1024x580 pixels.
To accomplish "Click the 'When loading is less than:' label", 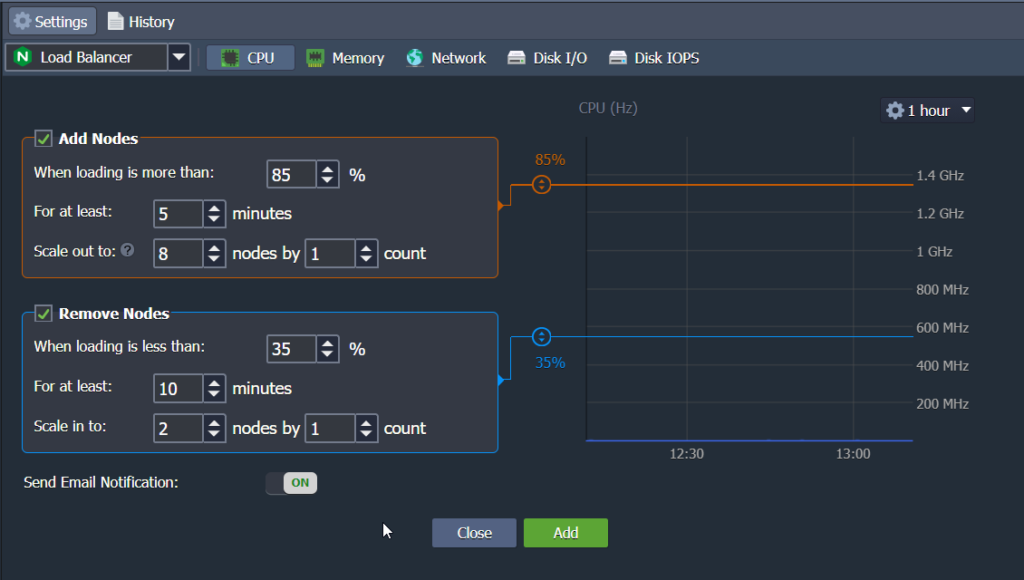I will click(x=120, y=347).
